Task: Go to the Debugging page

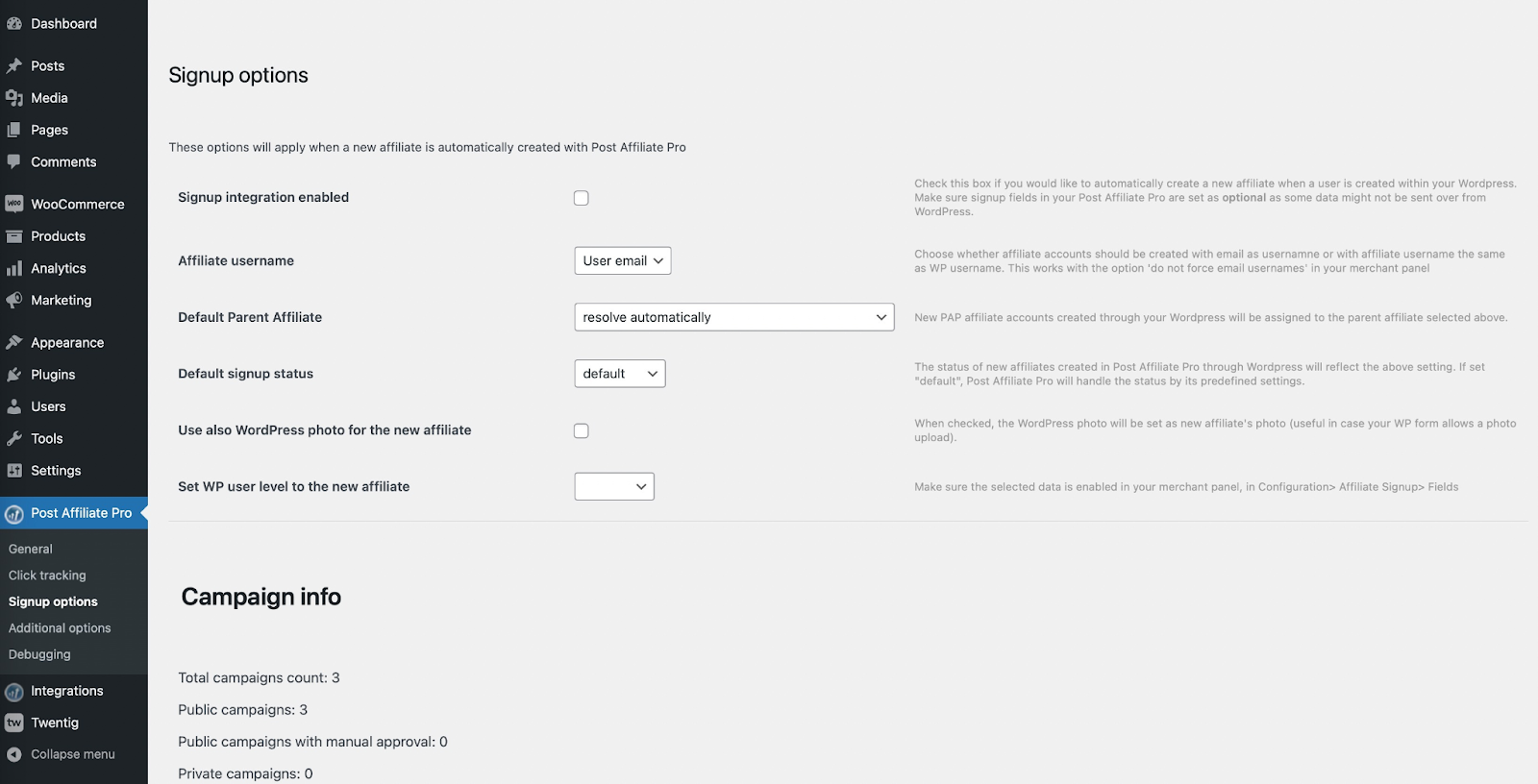Action: click(38, 654)
